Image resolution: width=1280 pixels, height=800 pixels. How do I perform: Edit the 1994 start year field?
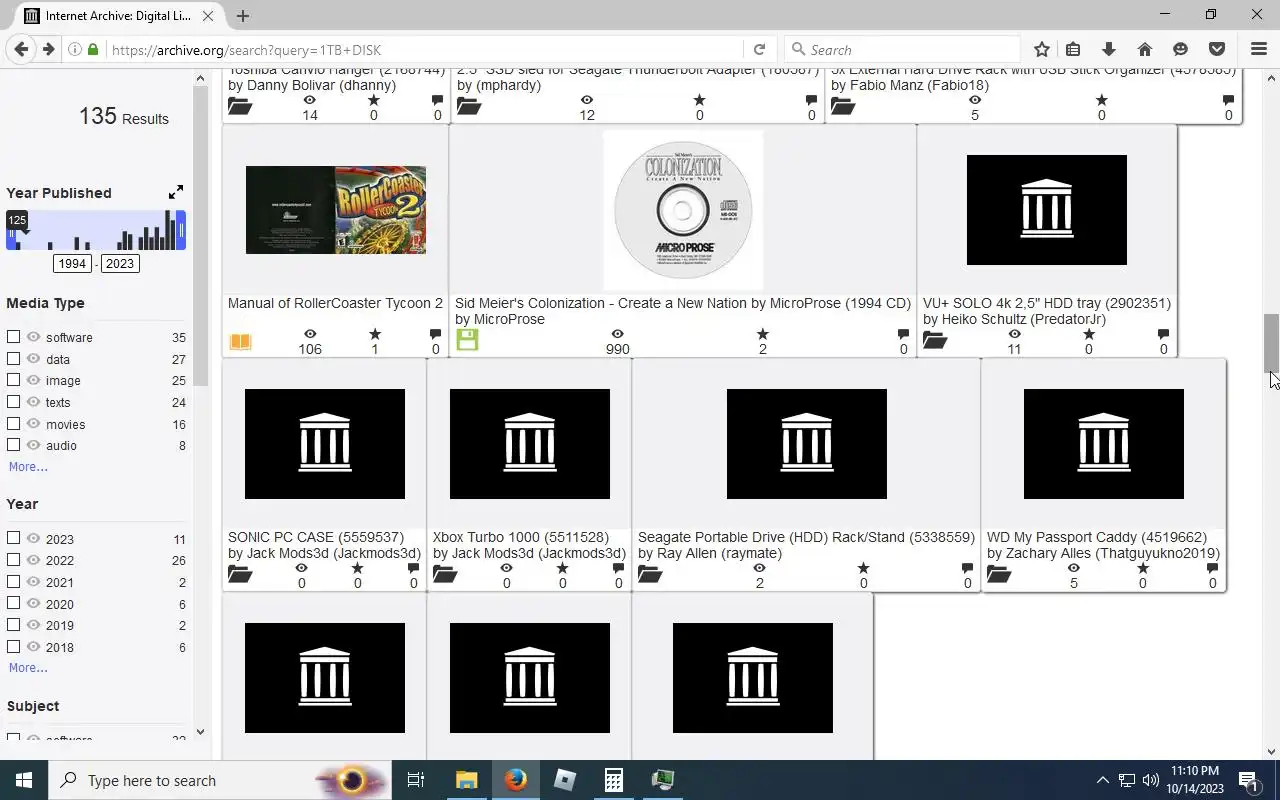[x=72, y=264]
